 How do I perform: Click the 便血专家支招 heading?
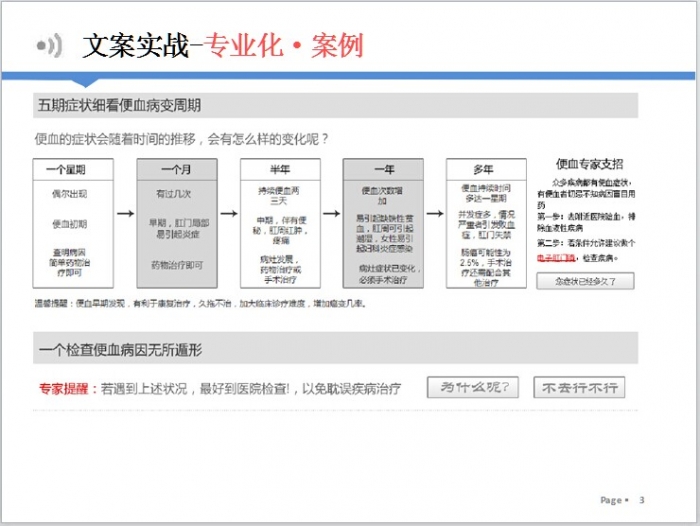tap(589, 164)
